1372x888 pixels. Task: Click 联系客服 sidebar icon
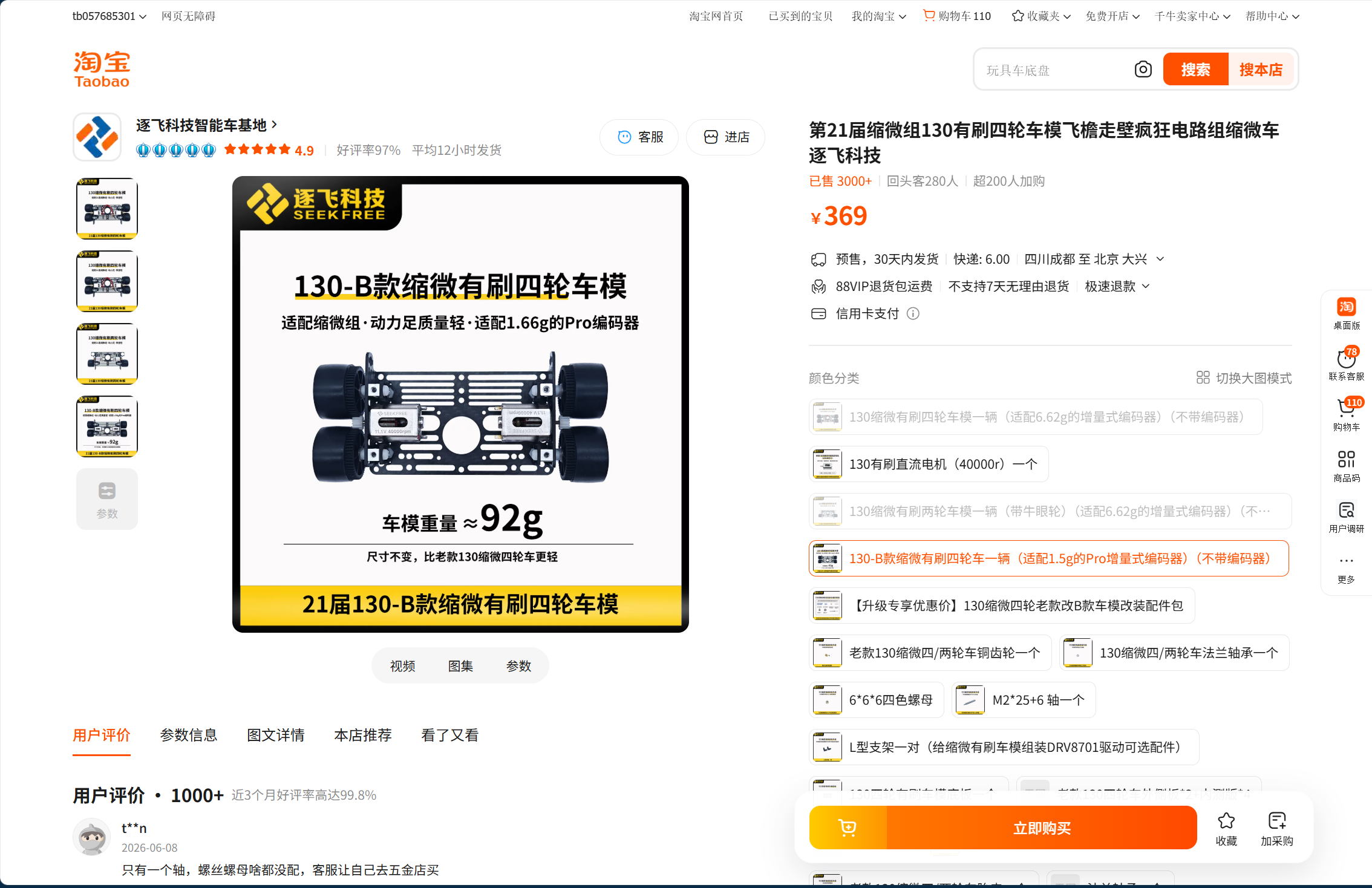coord(1346,364)
